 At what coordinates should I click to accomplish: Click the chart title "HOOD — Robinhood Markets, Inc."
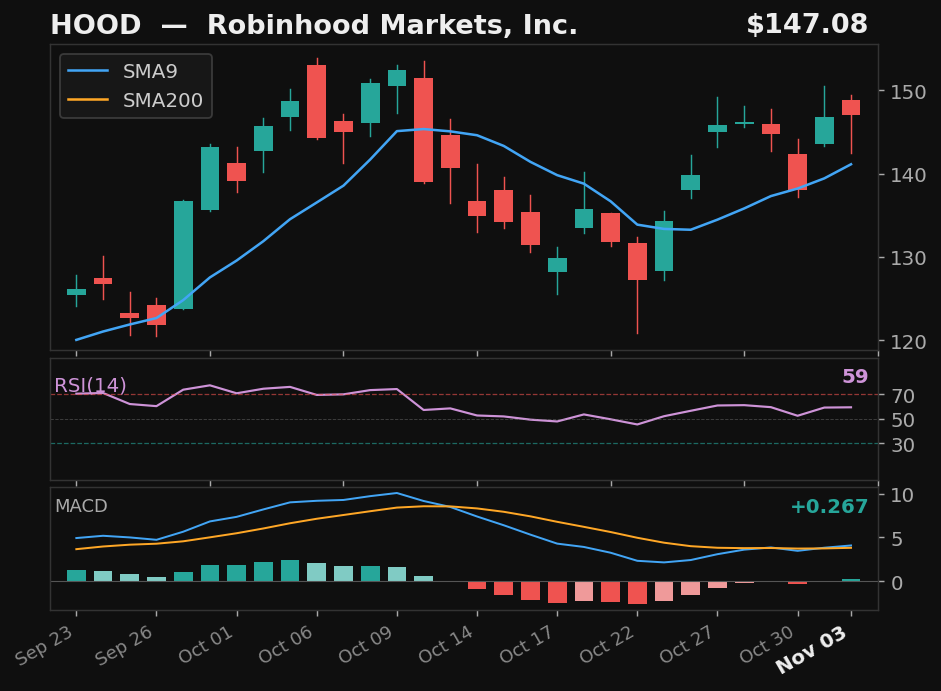(314, 25)
